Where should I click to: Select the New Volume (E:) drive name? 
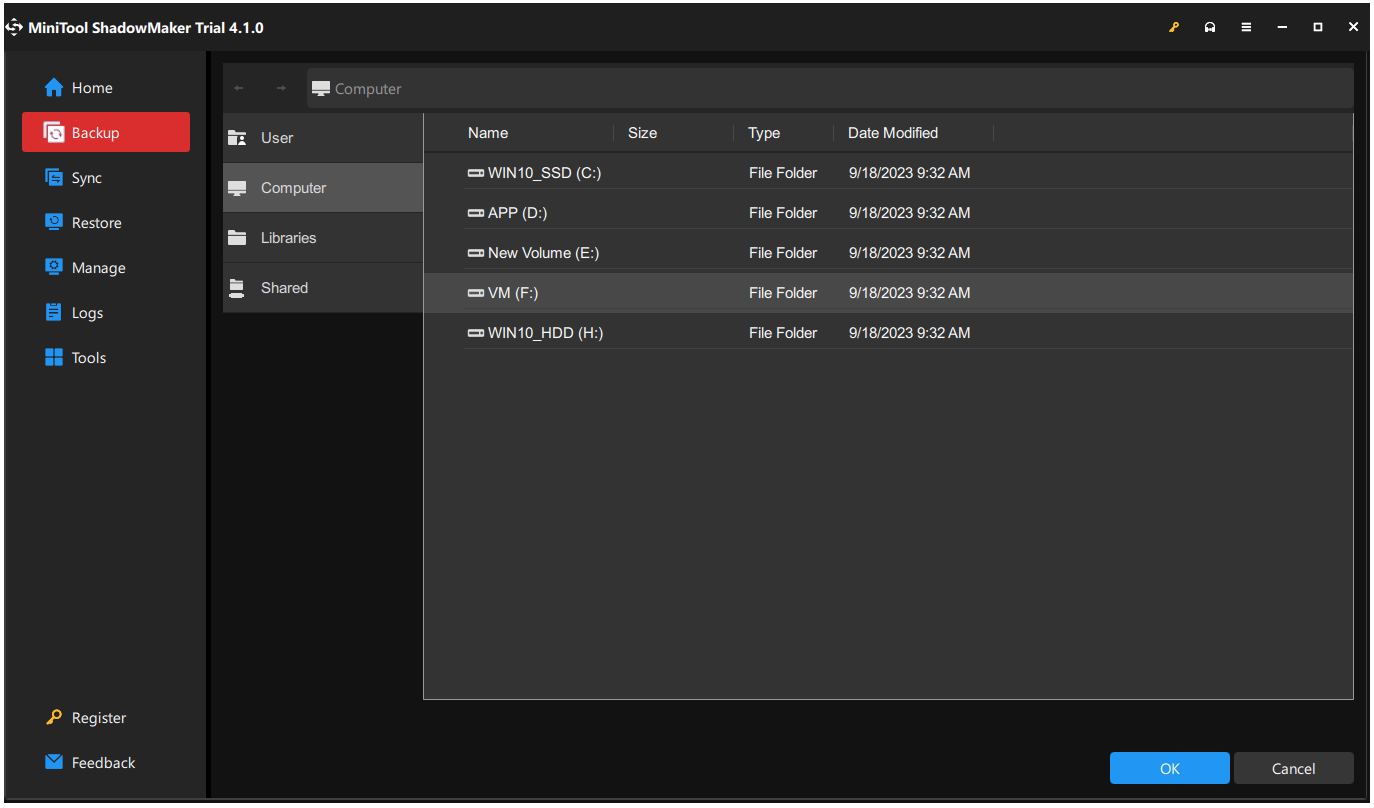coord(543,253)
